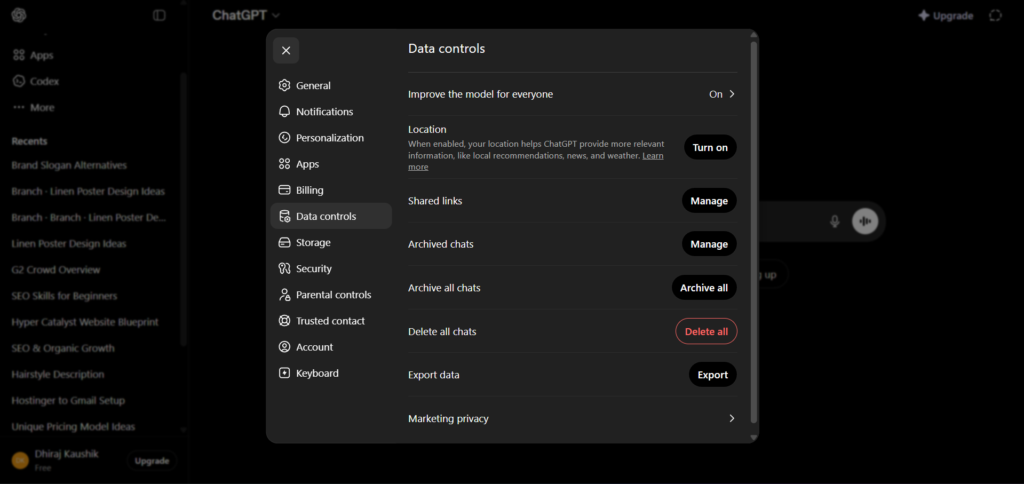The image size is (1024, 484).
Task: Open the Keyboard settings tab
Action: [x=331, y=373]
